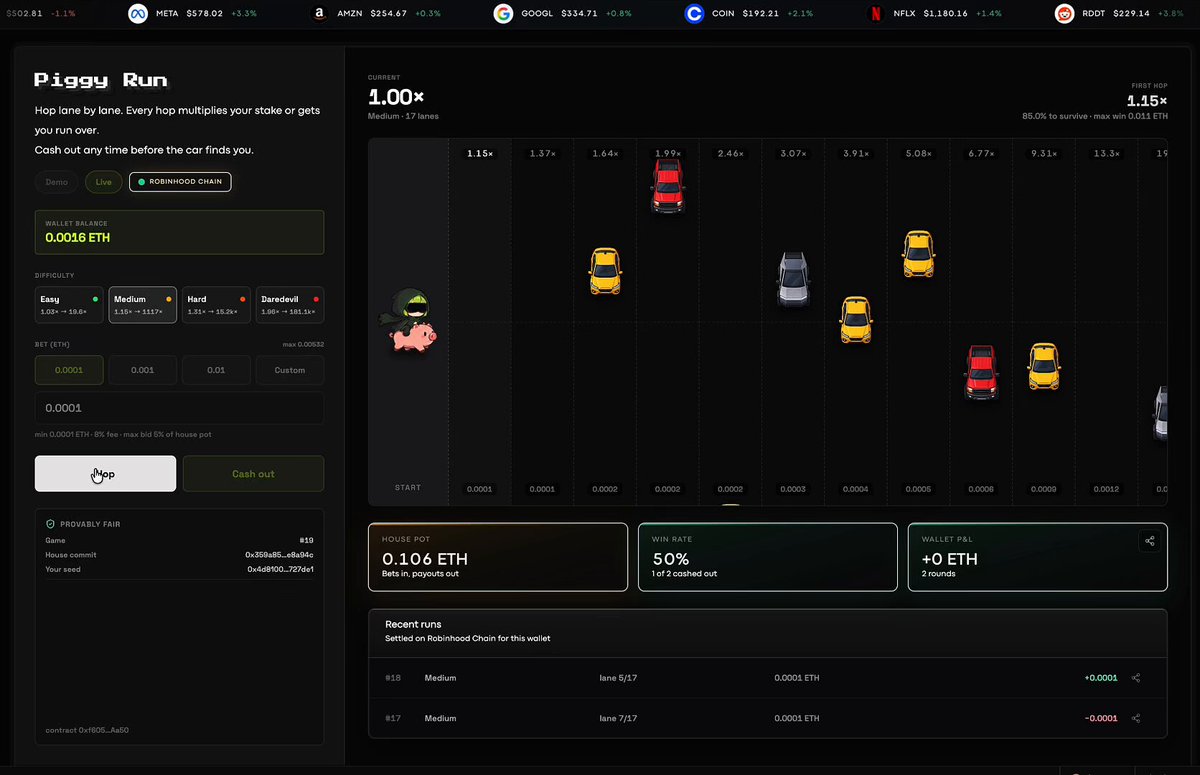Click the Win Rate 50% card

[768, 557]
